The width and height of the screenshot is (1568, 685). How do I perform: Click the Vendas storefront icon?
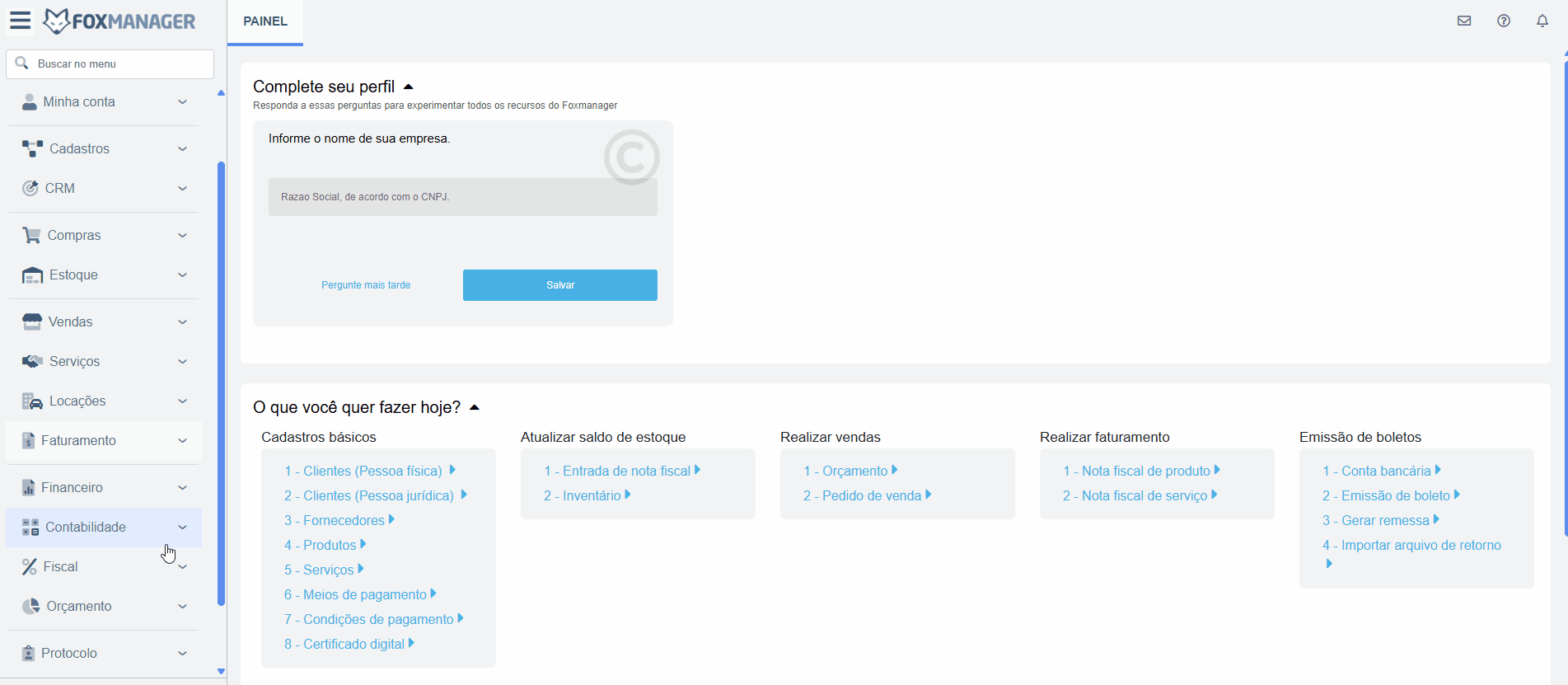click(x=32, y=321)
